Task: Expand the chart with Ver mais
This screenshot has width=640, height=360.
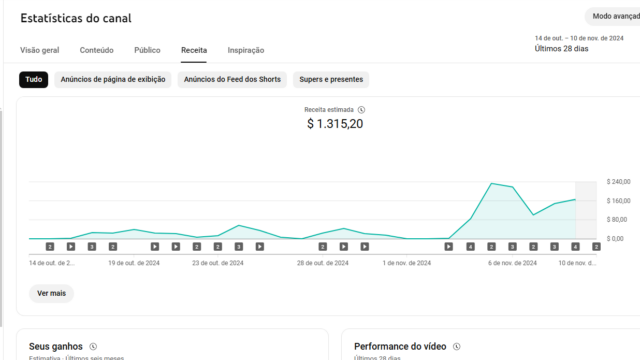Action: [x=51, y=293]
